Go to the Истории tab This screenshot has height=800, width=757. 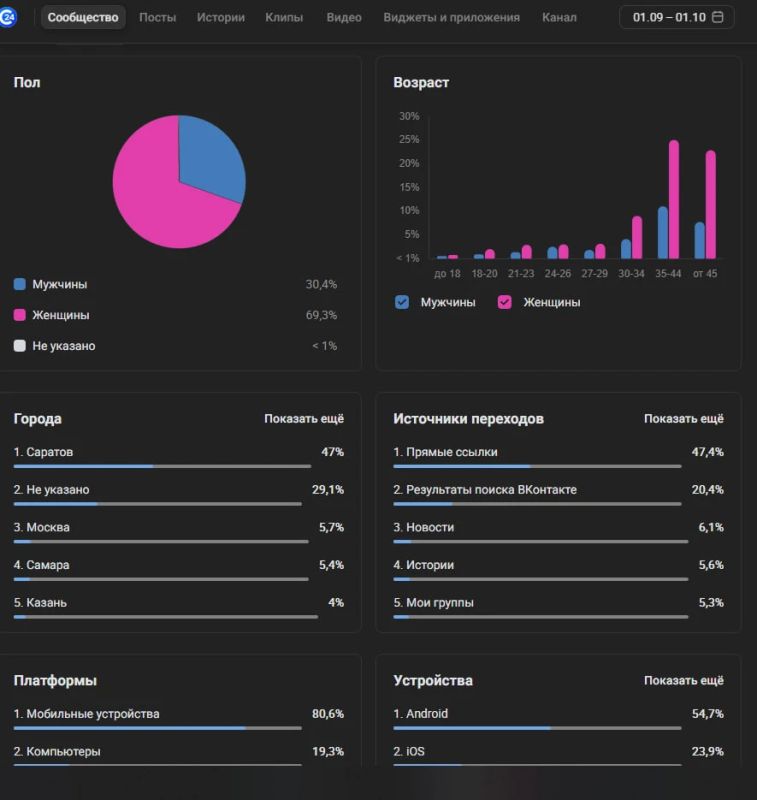[x=221, y=17]
